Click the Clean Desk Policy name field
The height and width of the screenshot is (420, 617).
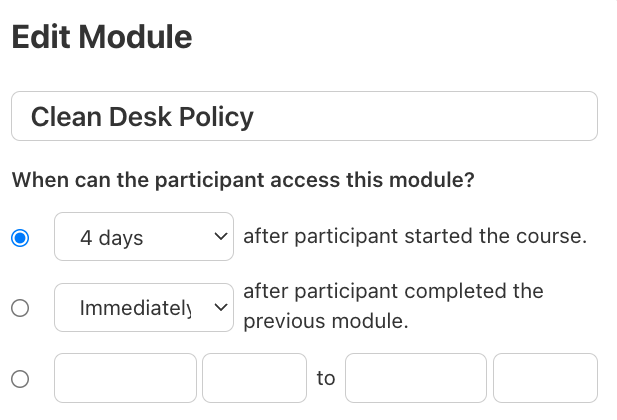304,117
